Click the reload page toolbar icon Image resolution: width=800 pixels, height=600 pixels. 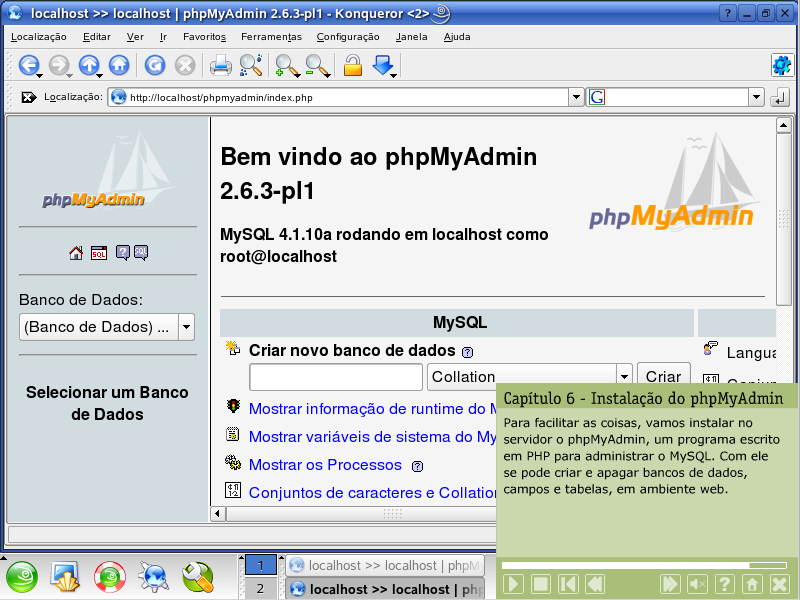click(x=154, y=66)
